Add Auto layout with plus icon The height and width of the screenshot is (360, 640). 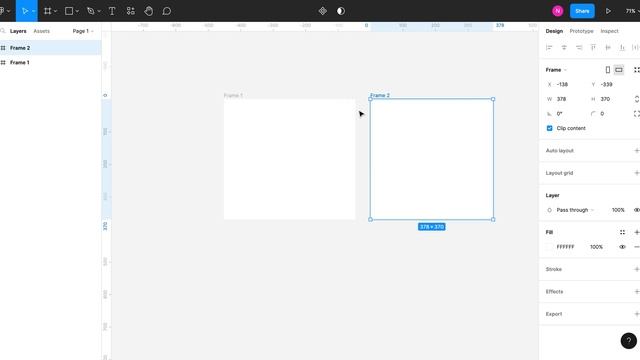[x=636, y=151]
